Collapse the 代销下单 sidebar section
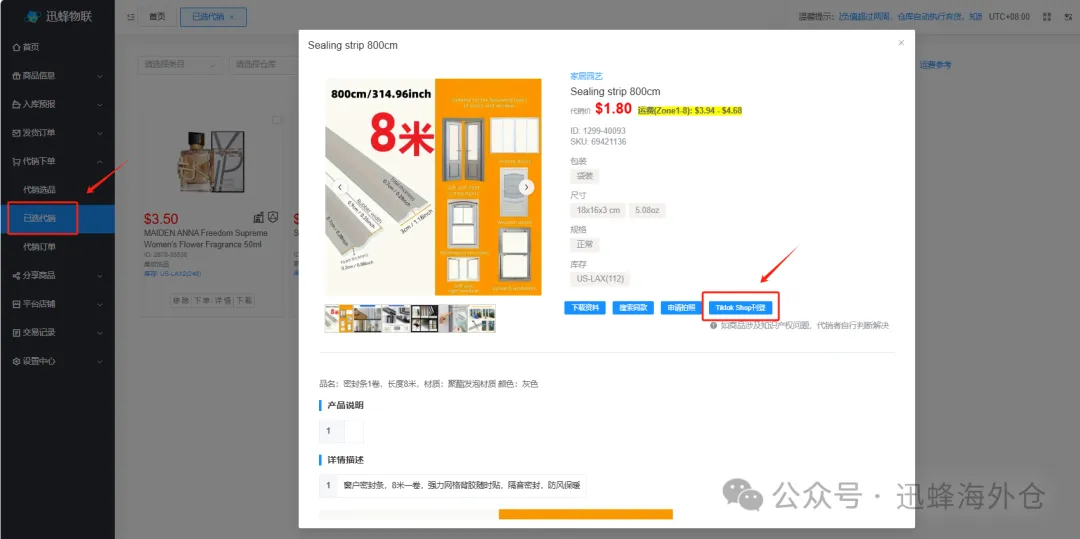This screenshot has width=1080, height=539. click(x=57, y=161)
